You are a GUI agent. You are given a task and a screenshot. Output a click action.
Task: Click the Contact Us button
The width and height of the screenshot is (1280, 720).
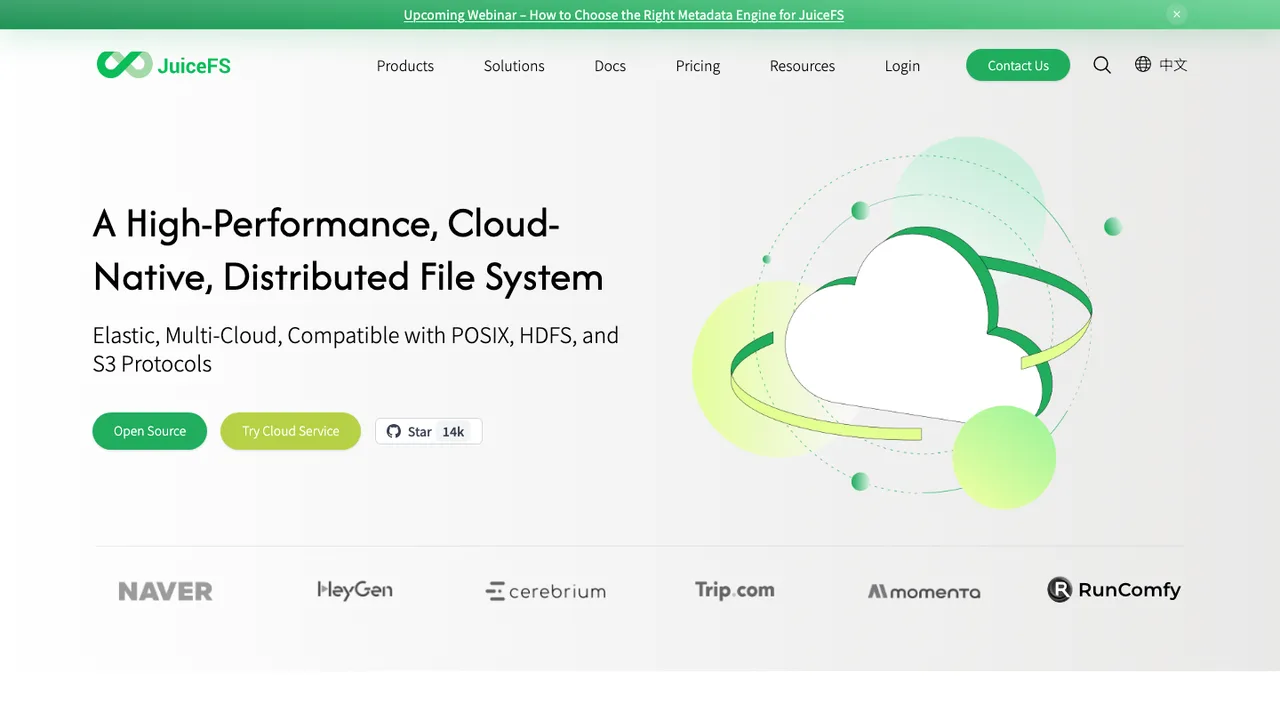tap(1018, 65)
